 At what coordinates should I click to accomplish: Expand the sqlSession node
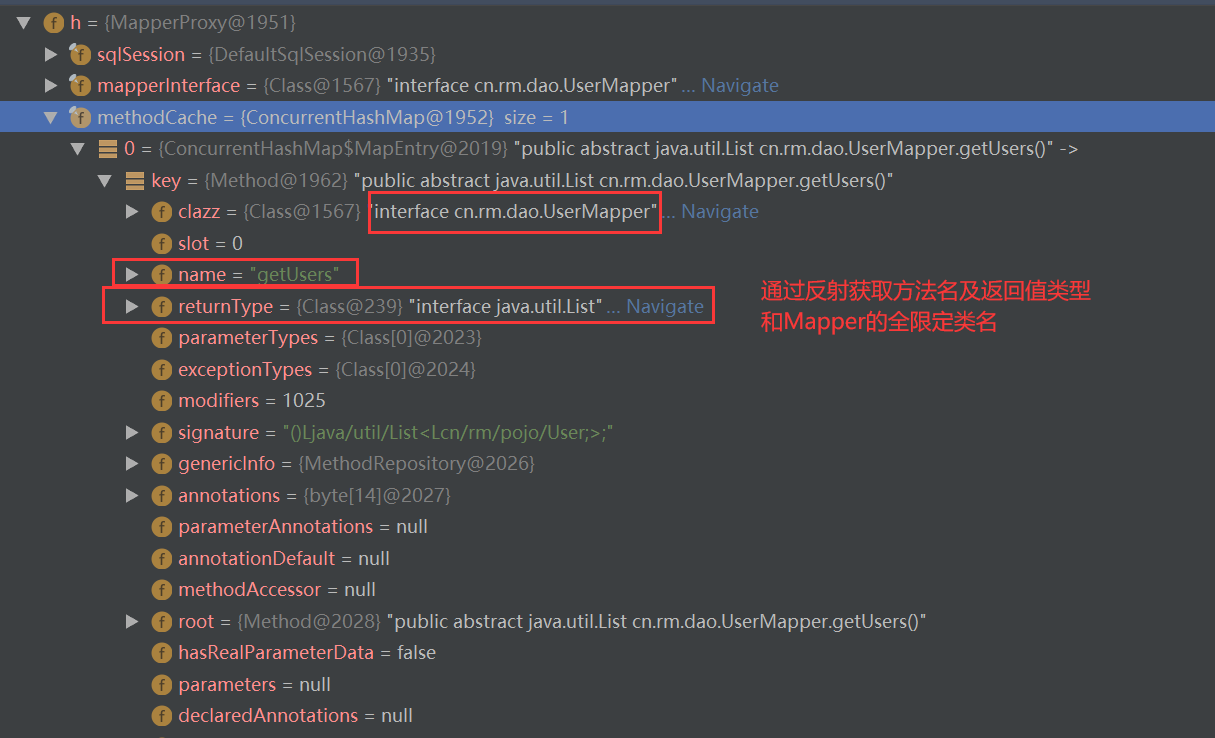(52, 54)
